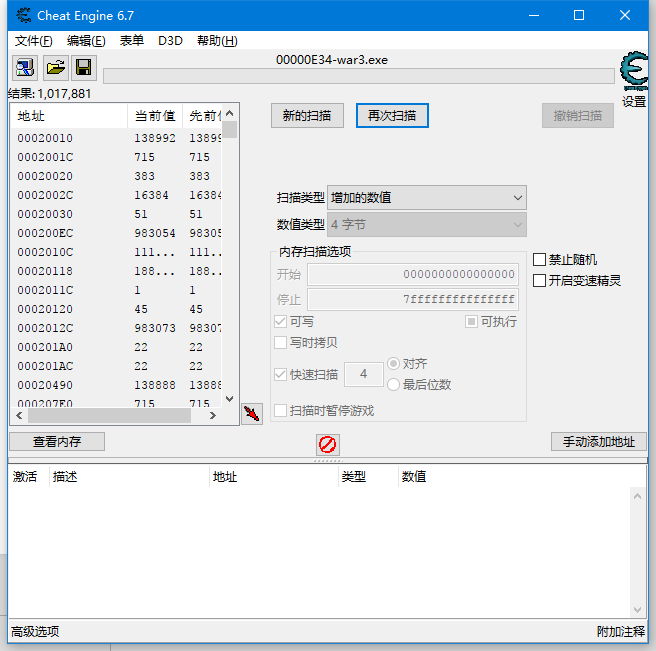Open the 帮助(H) menu

[x=217, y=41]
